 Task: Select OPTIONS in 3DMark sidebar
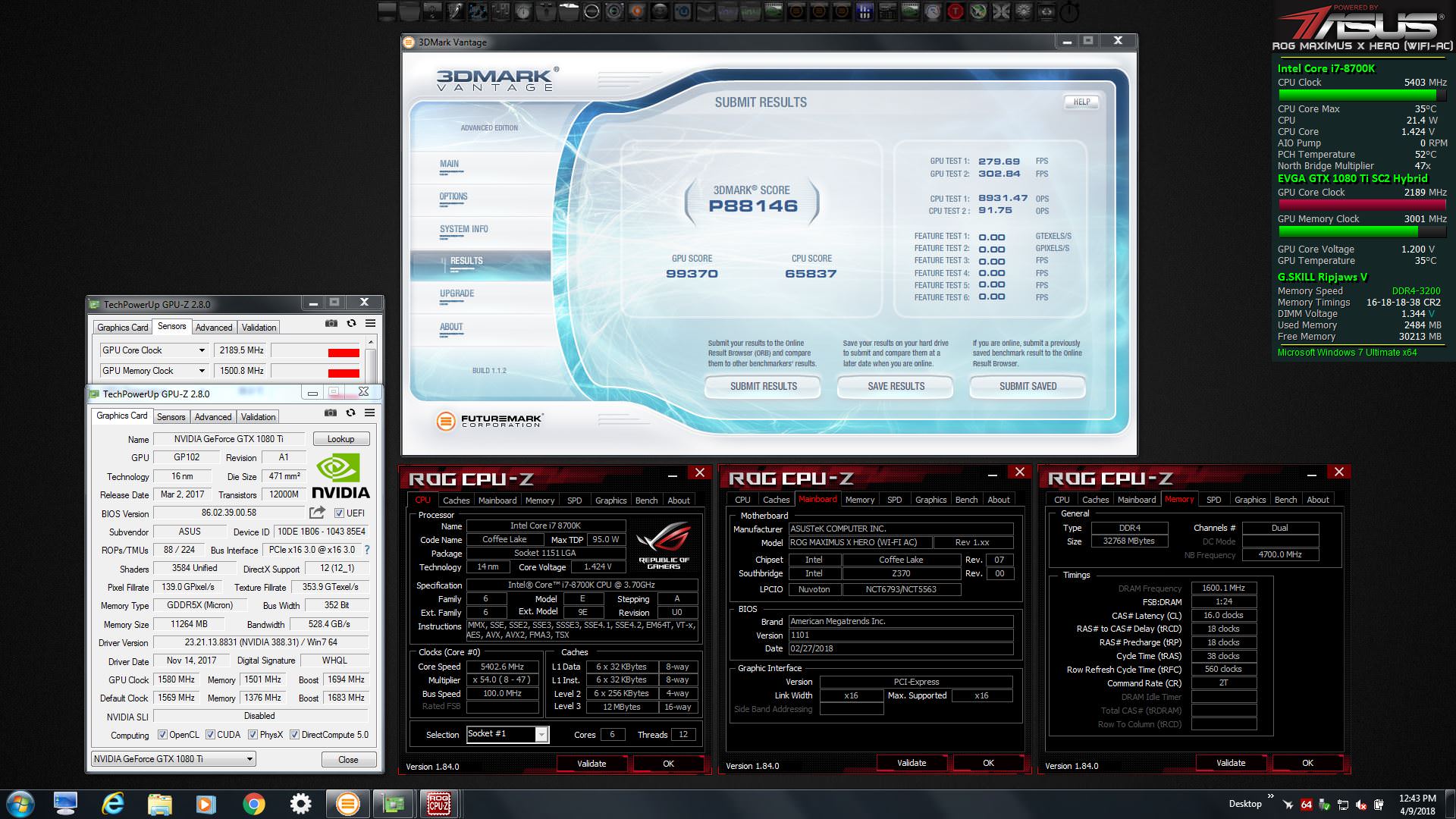453,196
